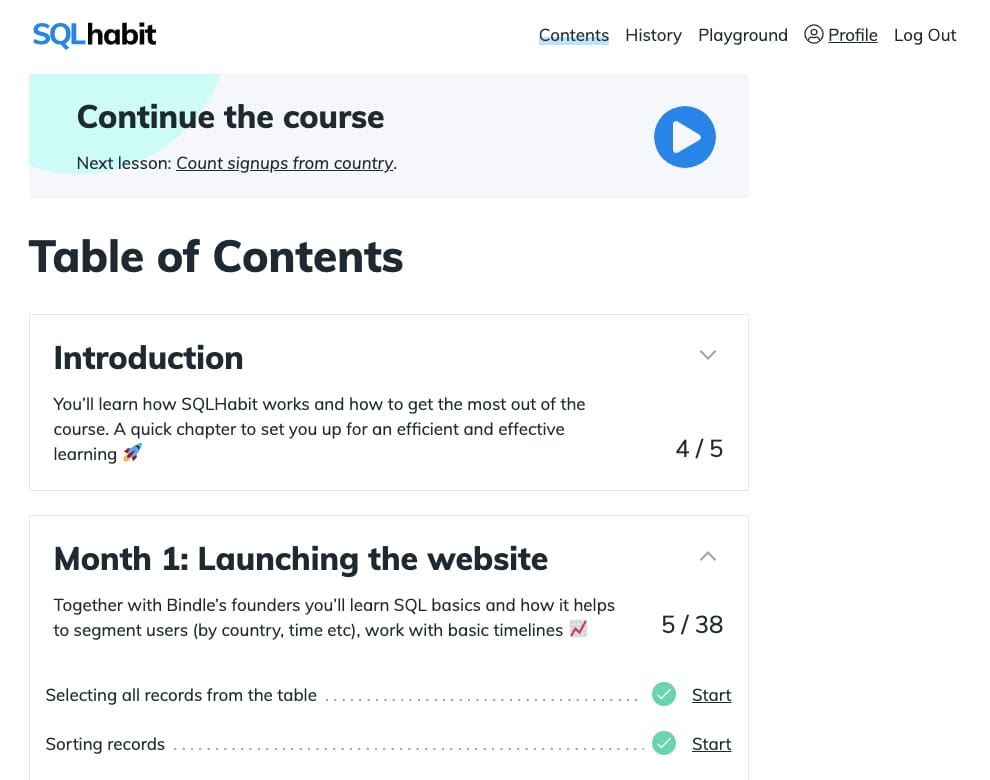This screenshot has height=780, width=990.
Task: Click the green checkmark for Sorting records
Action: pos(664,743)
